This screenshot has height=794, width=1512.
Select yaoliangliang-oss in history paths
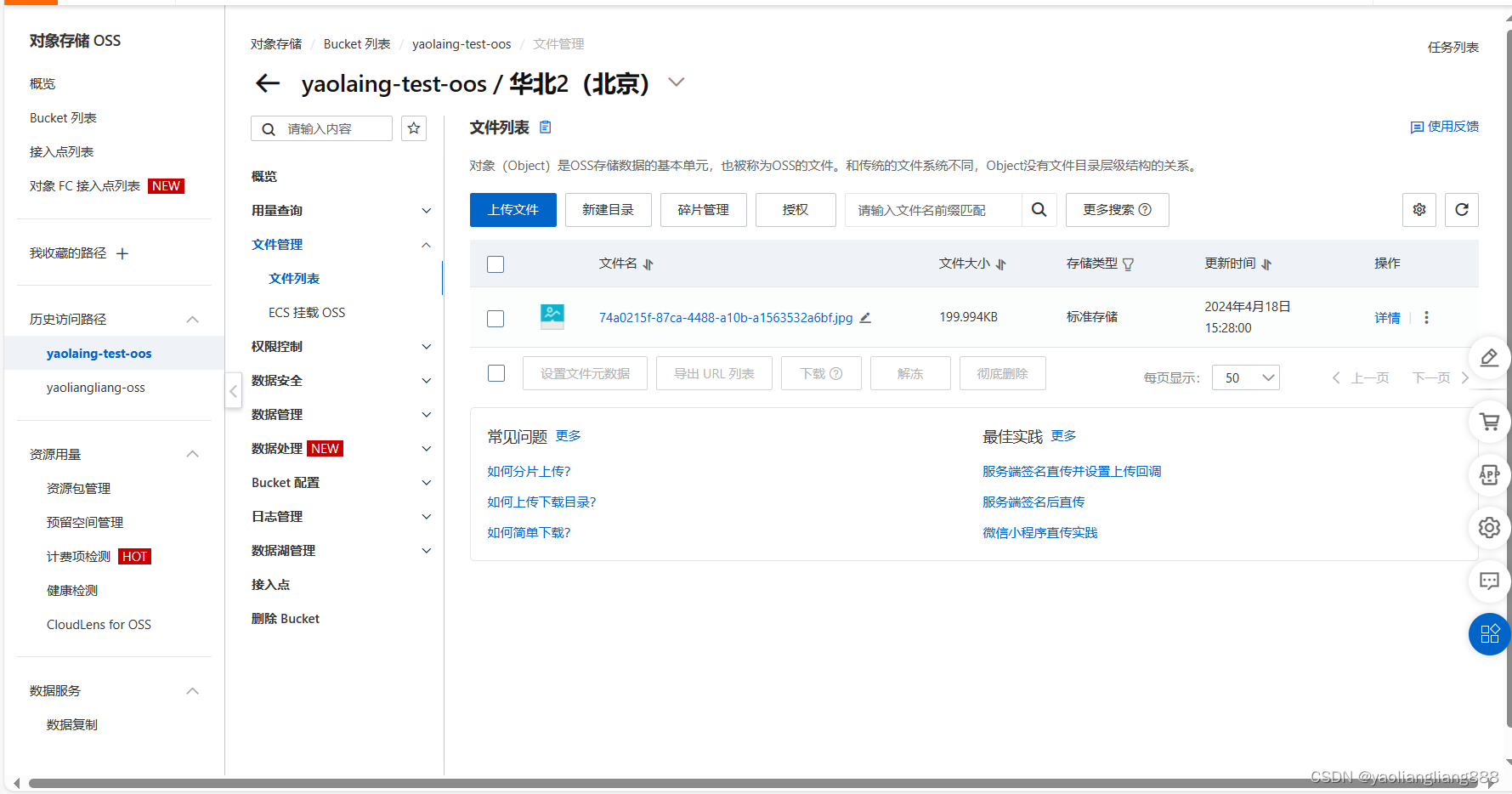pos(96,388)
